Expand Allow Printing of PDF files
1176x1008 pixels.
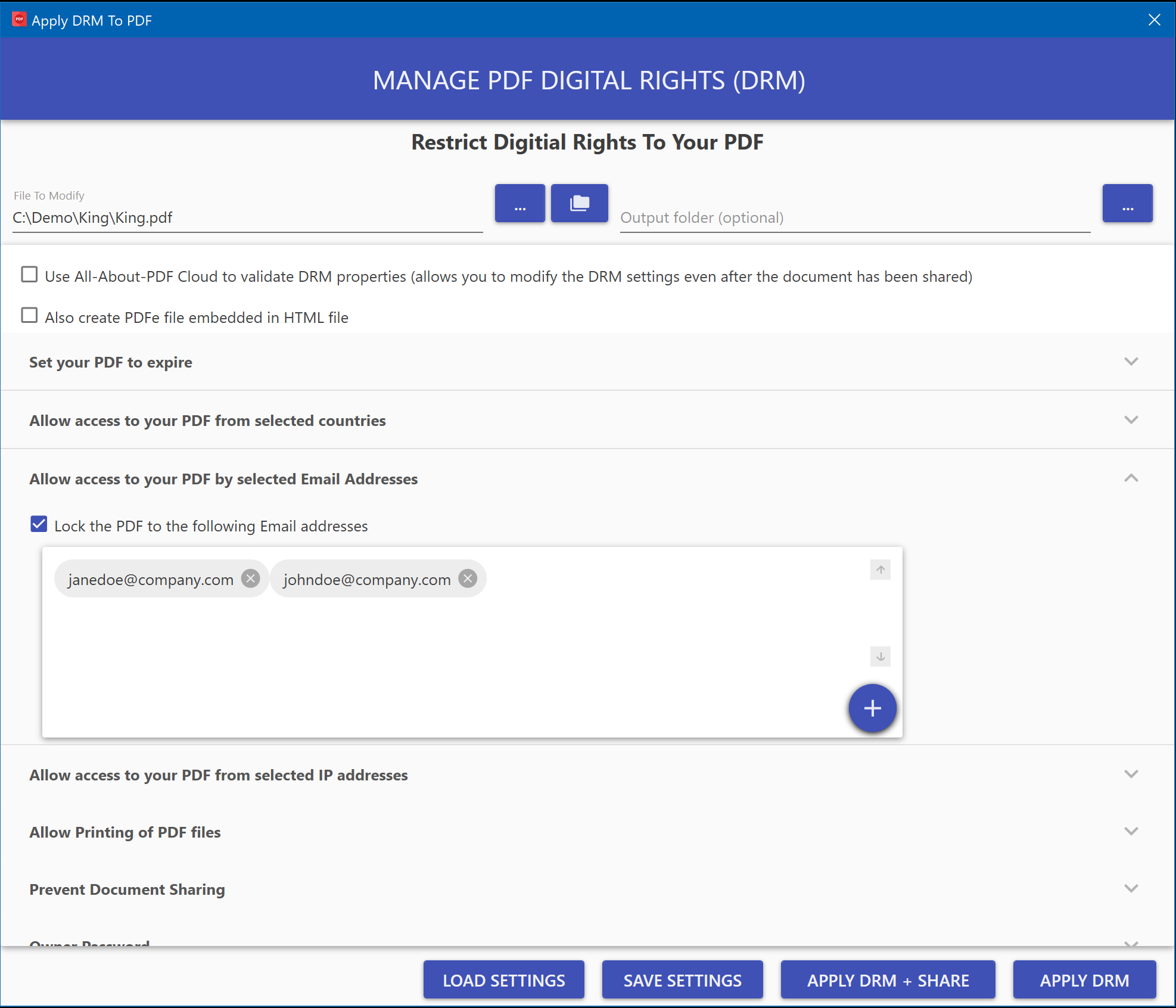click(1131, 831)
